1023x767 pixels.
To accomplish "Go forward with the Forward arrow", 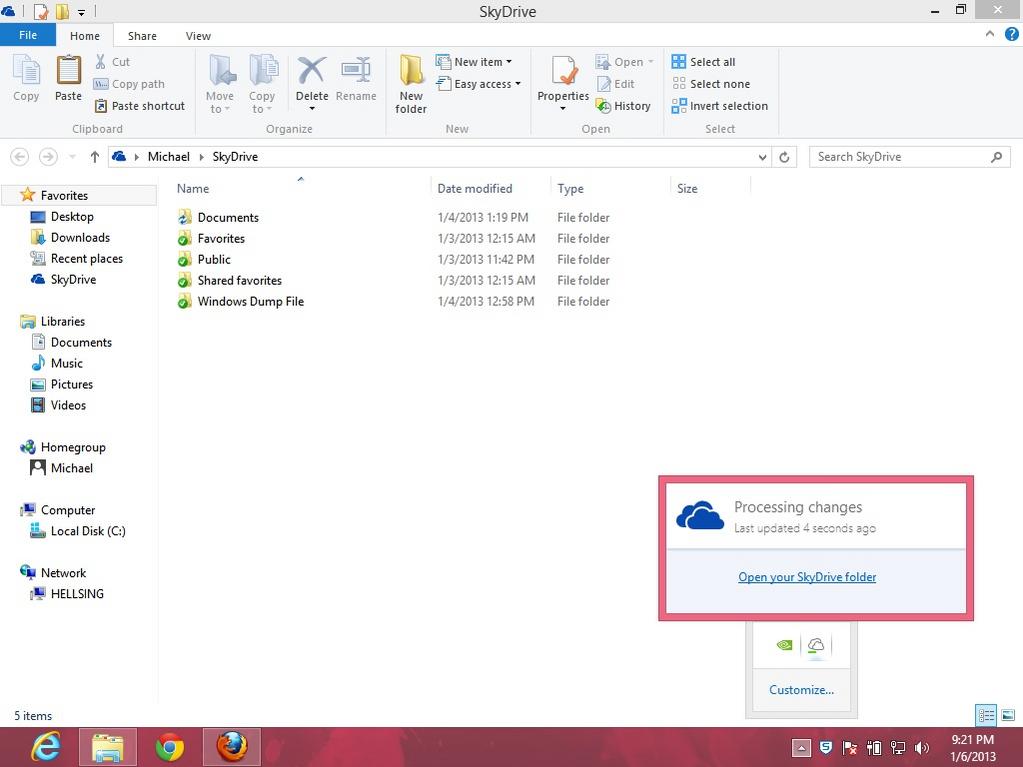I will point(48,157).
